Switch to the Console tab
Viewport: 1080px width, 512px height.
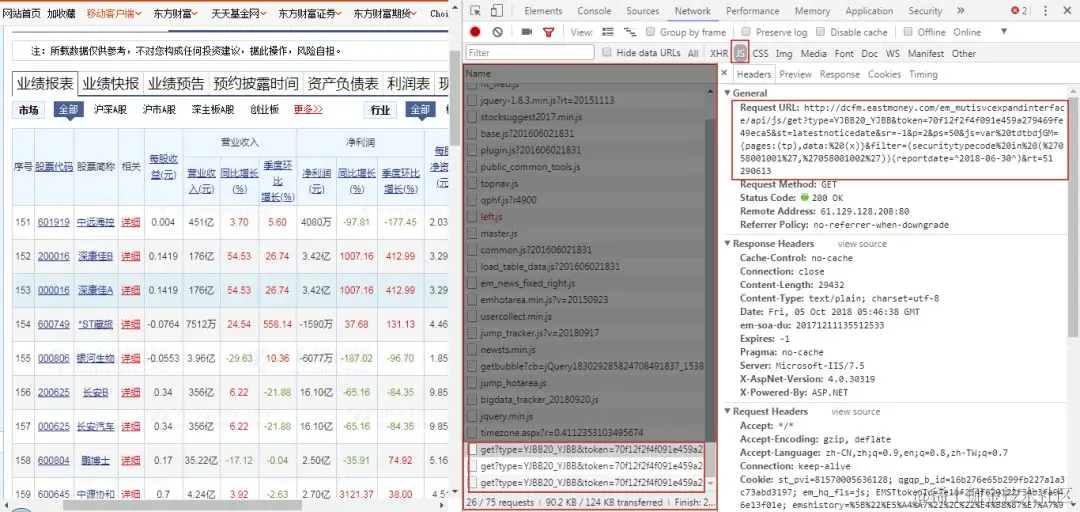pyautogui.click(x=594, y=11)
